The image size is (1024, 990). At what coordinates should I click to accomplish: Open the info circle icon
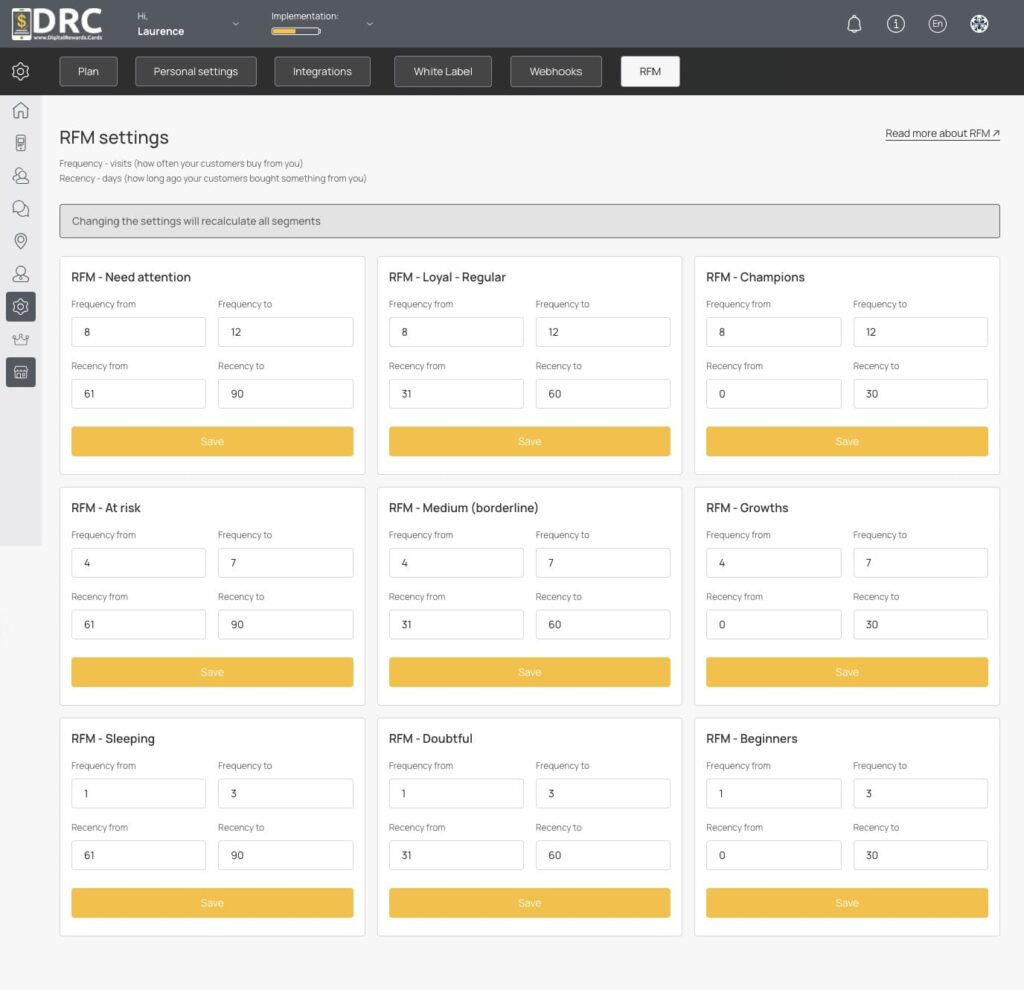[895, 24]
